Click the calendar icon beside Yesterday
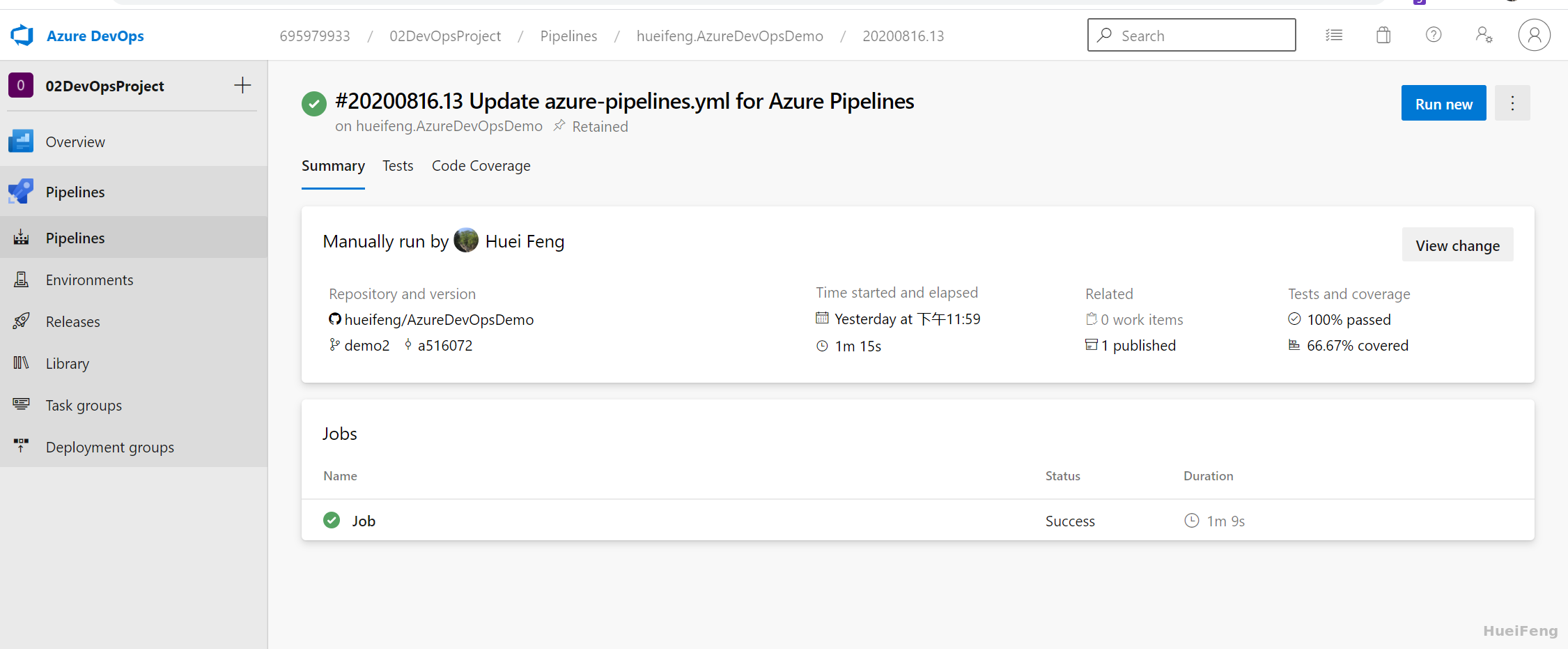The height and width of the screenshot is (649, 1568). 822,319
